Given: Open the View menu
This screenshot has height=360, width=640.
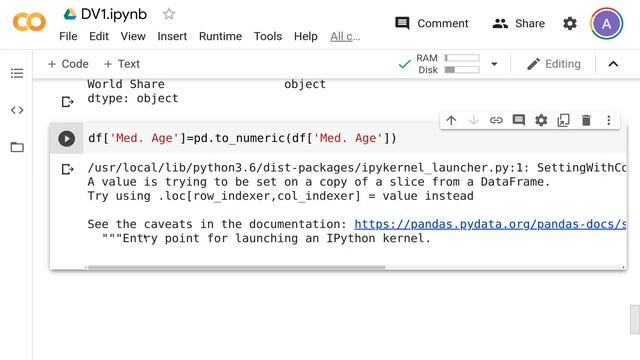Looking at the screenshot, I should 133,36.
